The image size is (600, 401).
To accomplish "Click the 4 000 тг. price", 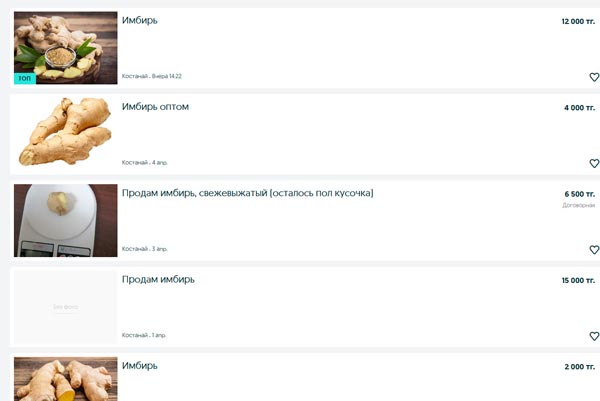I will coord(579,108).
